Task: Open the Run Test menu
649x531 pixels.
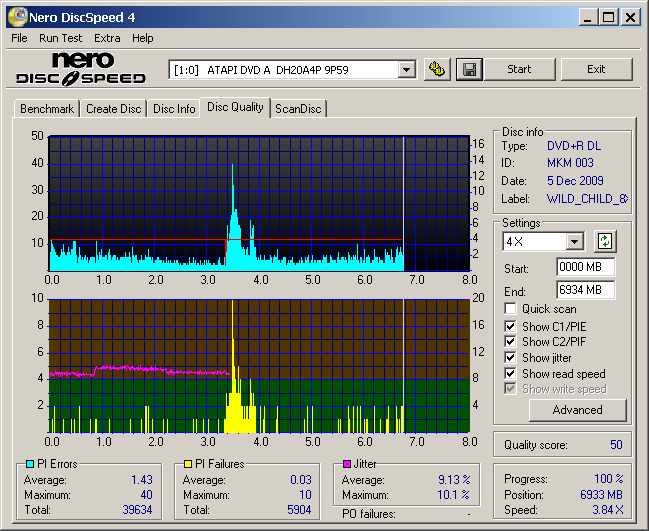Action: click(x=60, y=38)
